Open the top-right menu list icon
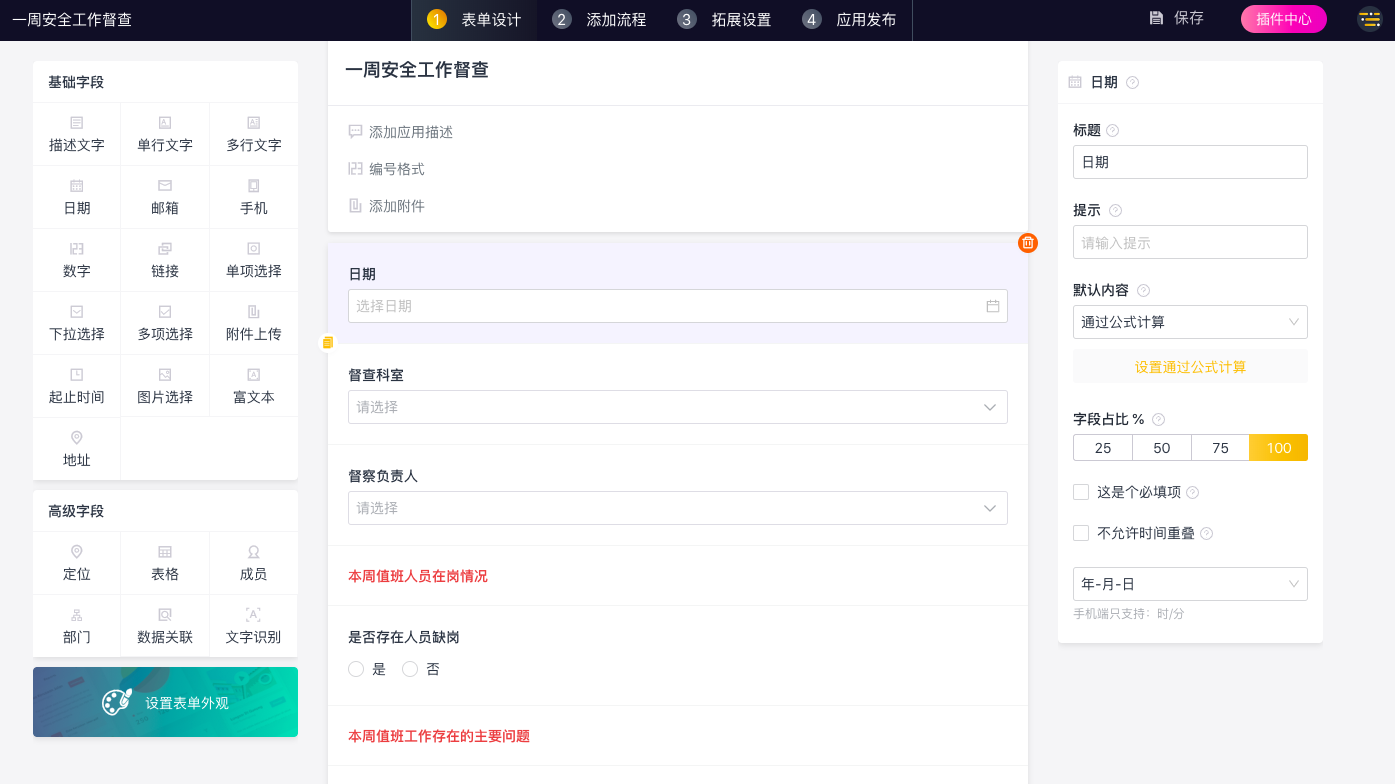 pyautogui.click(x=1369, y=19)
